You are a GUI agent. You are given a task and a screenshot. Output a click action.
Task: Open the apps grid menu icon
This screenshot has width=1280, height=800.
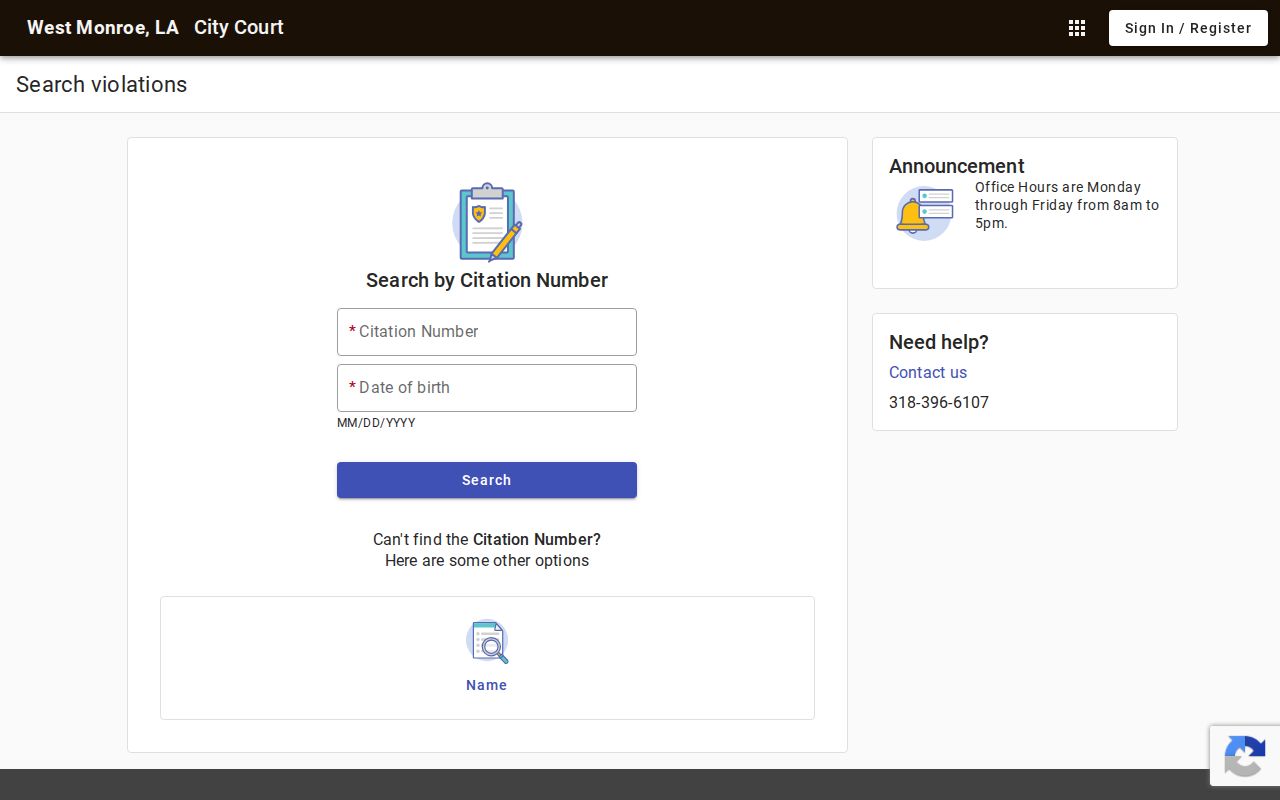coord(1077,28)
